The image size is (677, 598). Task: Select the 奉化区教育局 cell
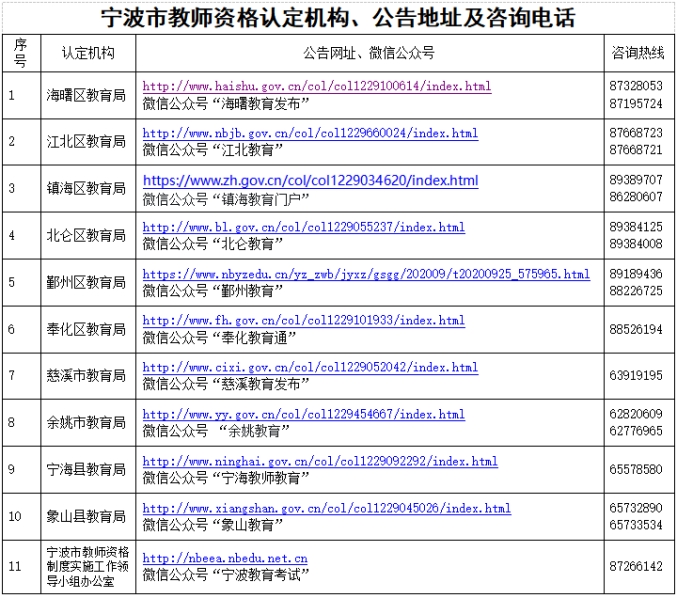pyautogui.click(x=86, y=330)
